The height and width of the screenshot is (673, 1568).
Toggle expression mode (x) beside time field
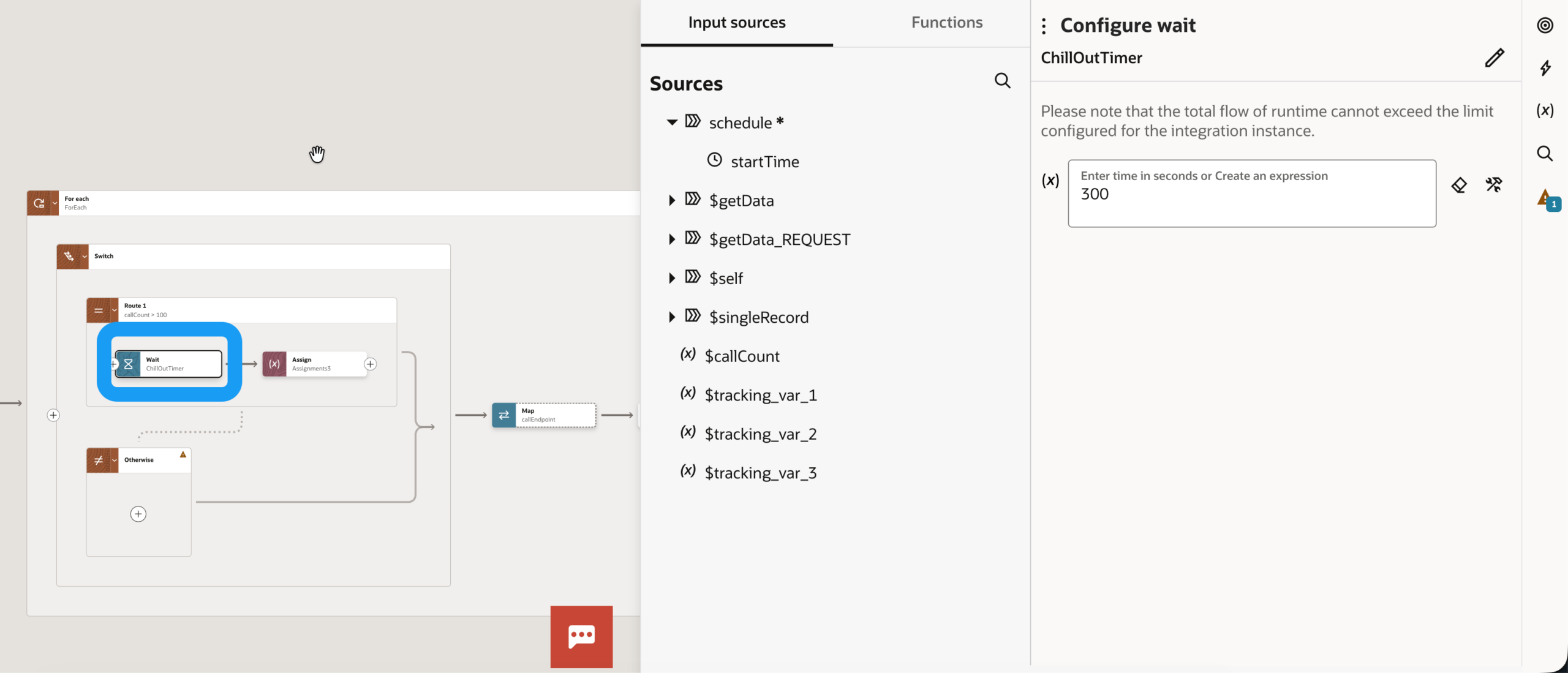[x=1050, y=181]
